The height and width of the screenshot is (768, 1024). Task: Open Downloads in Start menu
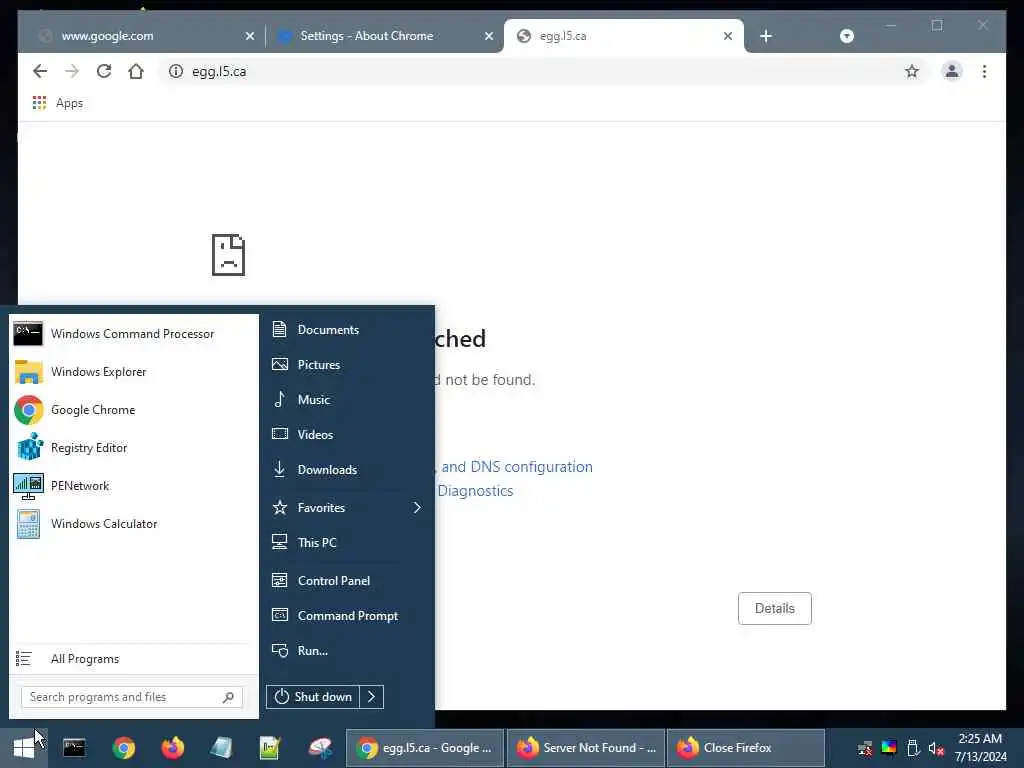click(x=346, y=470)
